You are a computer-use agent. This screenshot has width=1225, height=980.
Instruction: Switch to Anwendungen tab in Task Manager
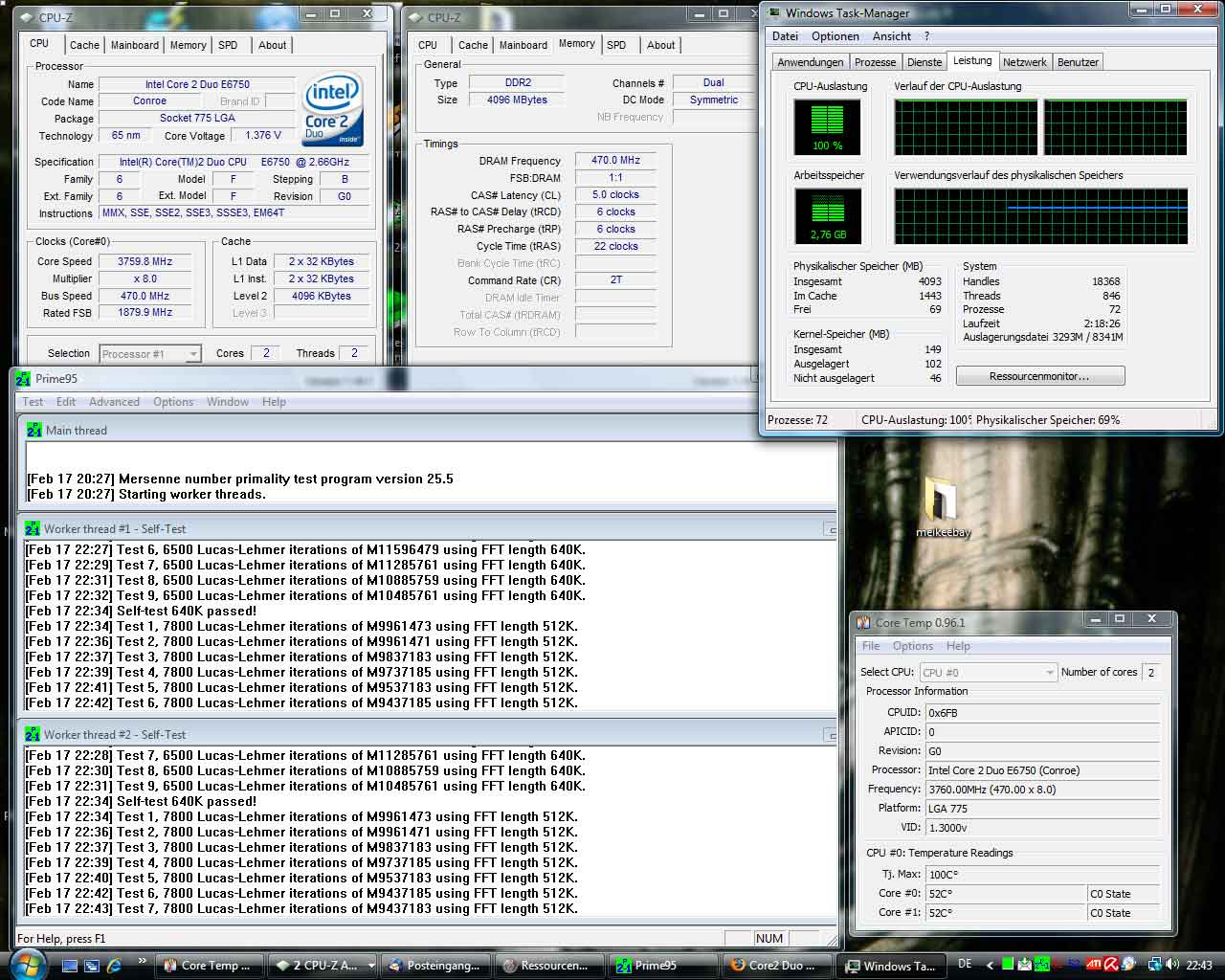pyautogui.click(x=811, y=62)
